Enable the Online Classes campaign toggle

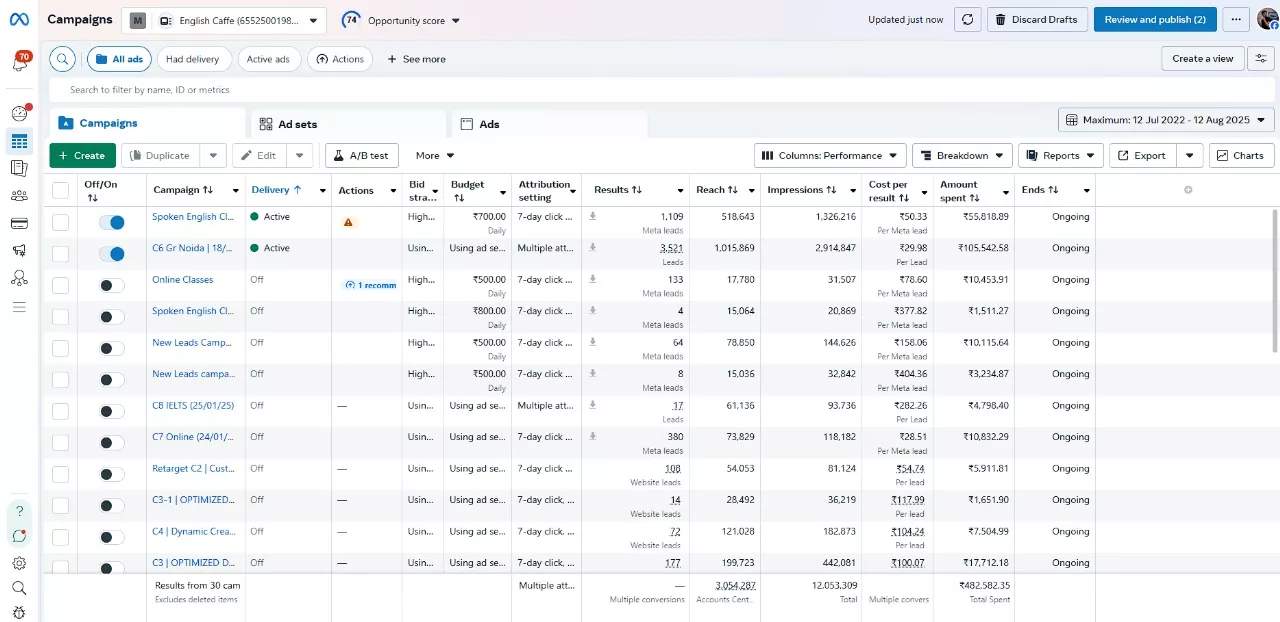pyautogui.click(x=111, y=286)
